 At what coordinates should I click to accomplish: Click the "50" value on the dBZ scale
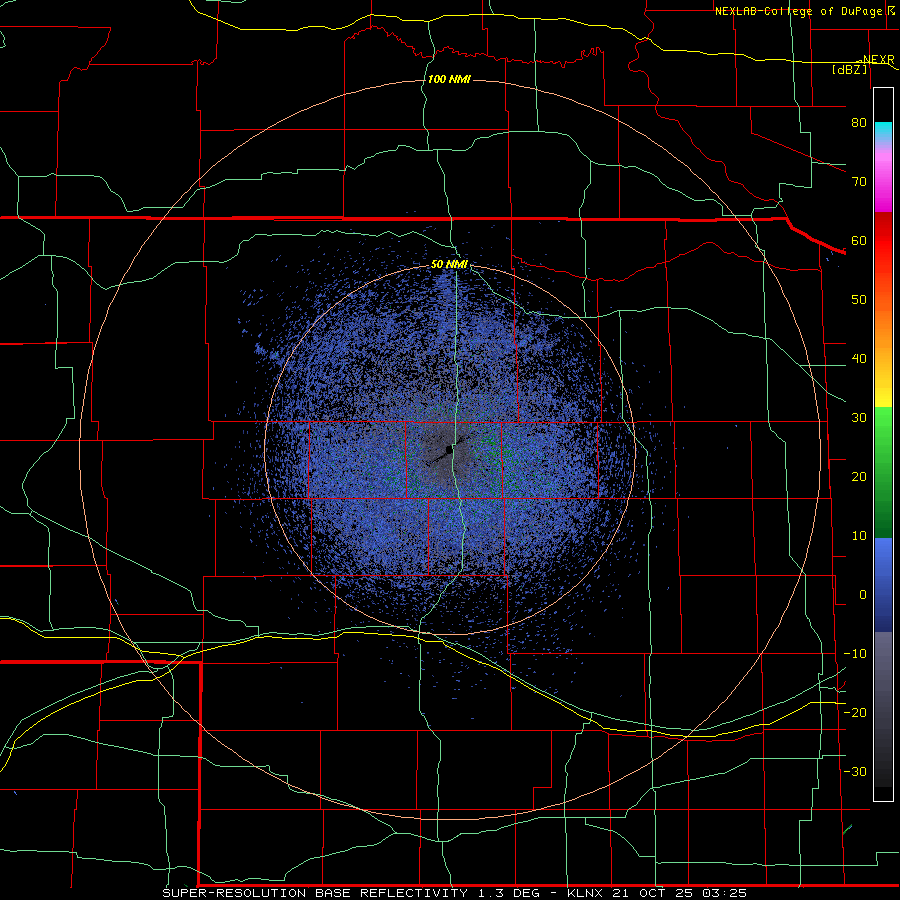pyautogui.click(x=859, y=300)
